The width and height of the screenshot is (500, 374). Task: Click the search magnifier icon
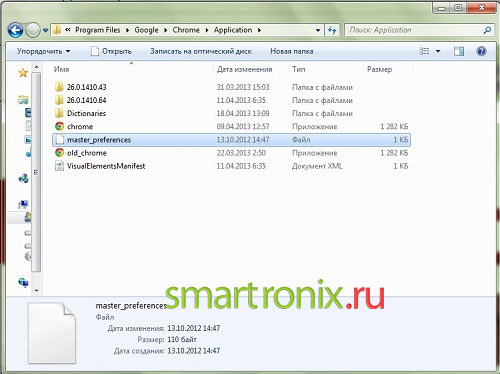coord(487,30)
